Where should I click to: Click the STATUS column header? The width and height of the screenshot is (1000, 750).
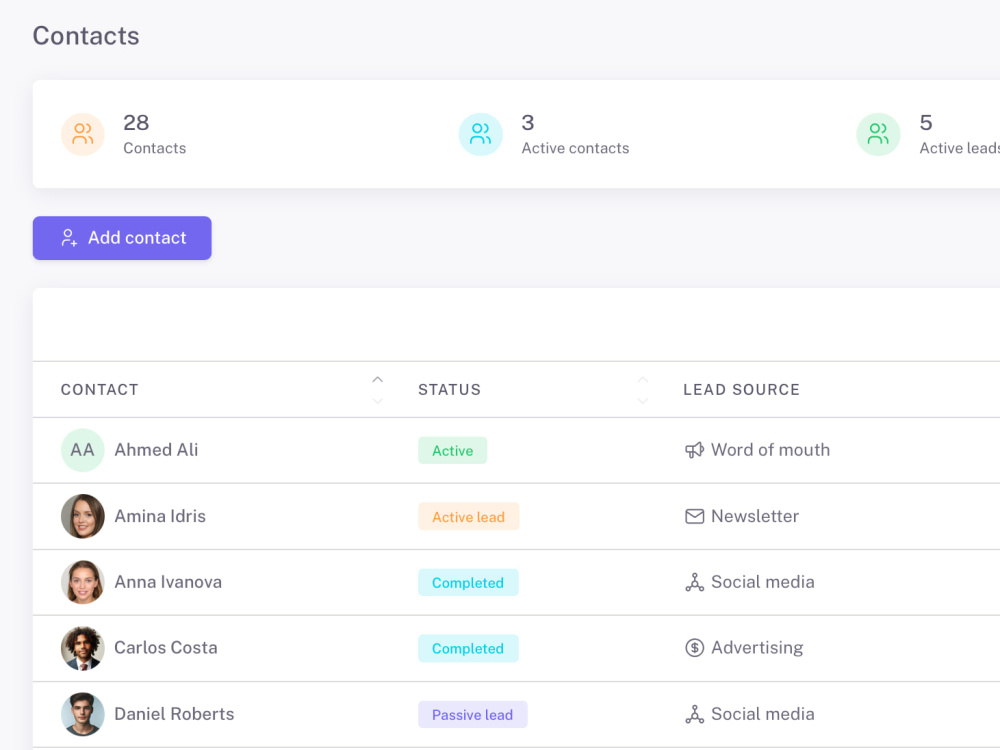coord(449,390)
